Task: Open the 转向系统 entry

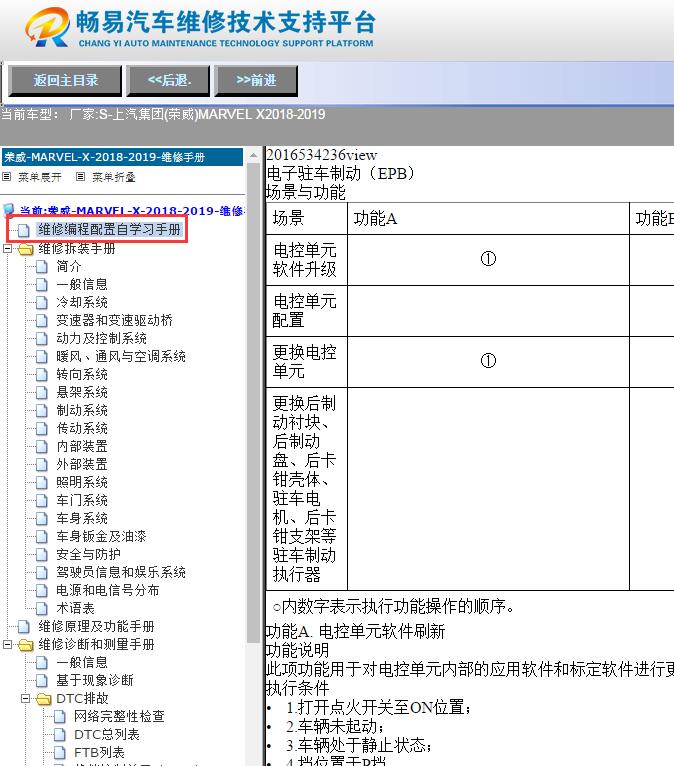Action: (82, 374)
